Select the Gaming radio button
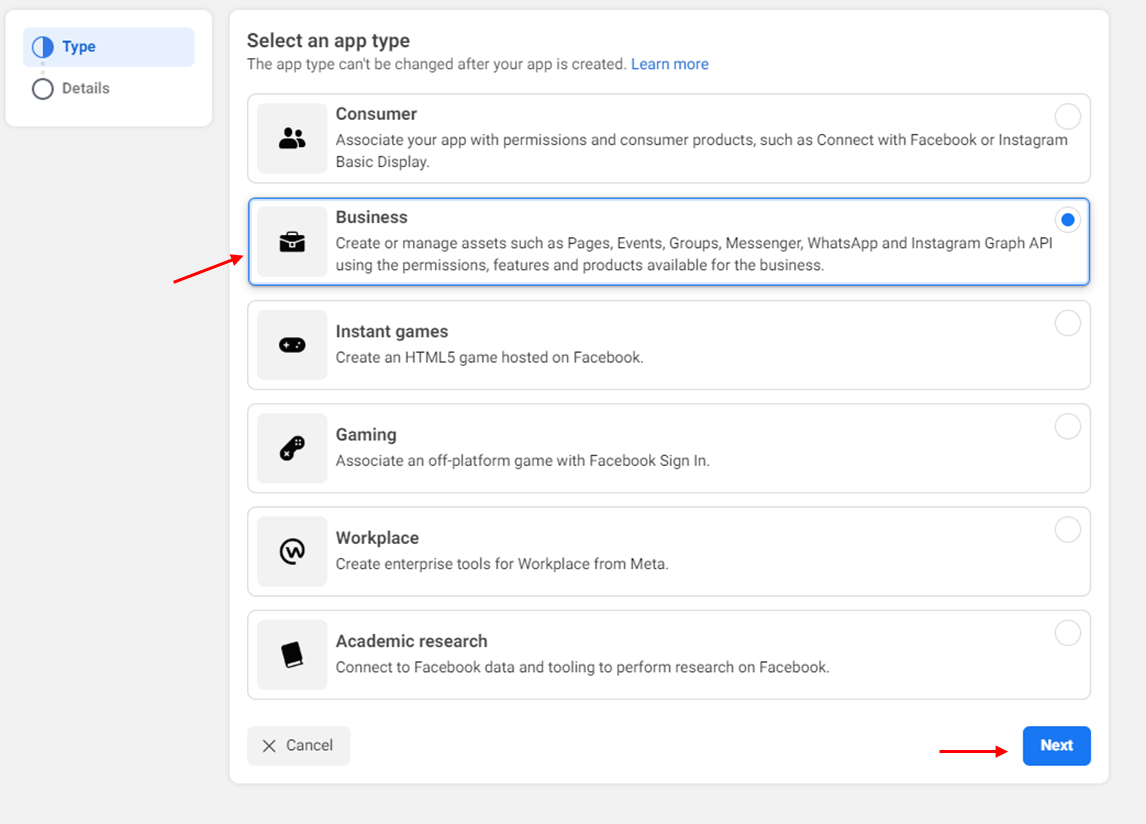Image resolution: width=1146 pixels, height=824 pixels. (x=1067, y=426)
